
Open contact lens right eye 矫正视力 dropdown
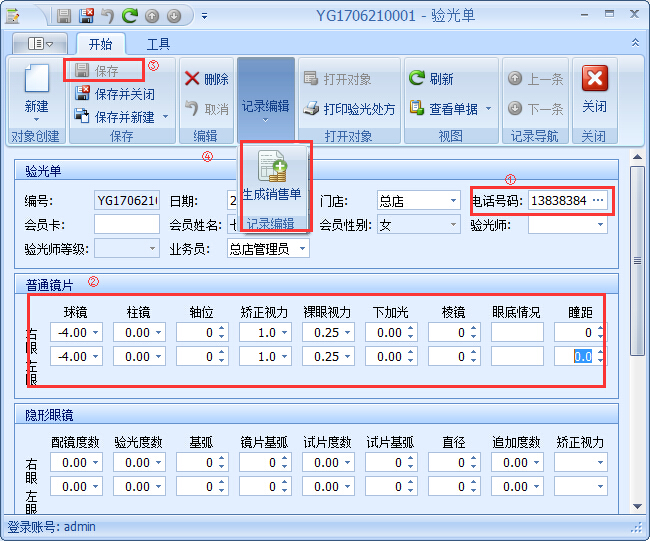click(600, 462)
